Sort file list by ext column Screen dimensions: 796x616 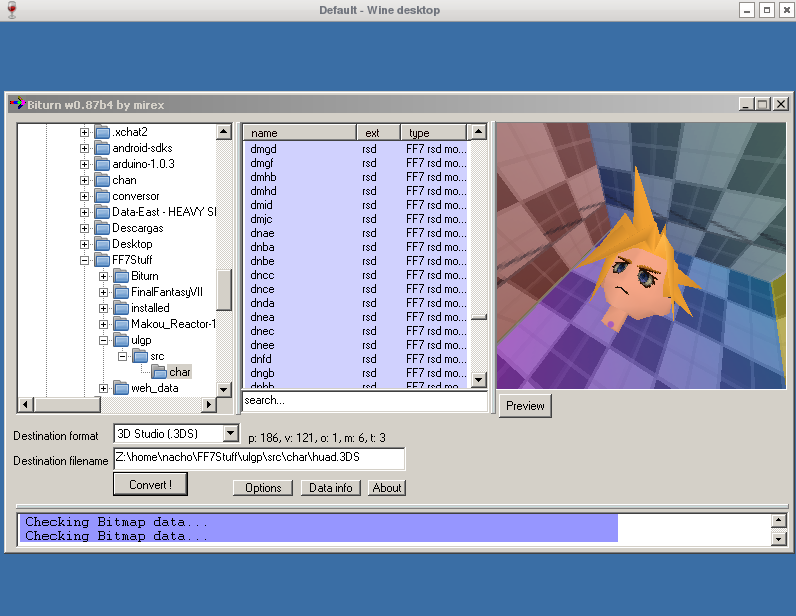point(379,133)
